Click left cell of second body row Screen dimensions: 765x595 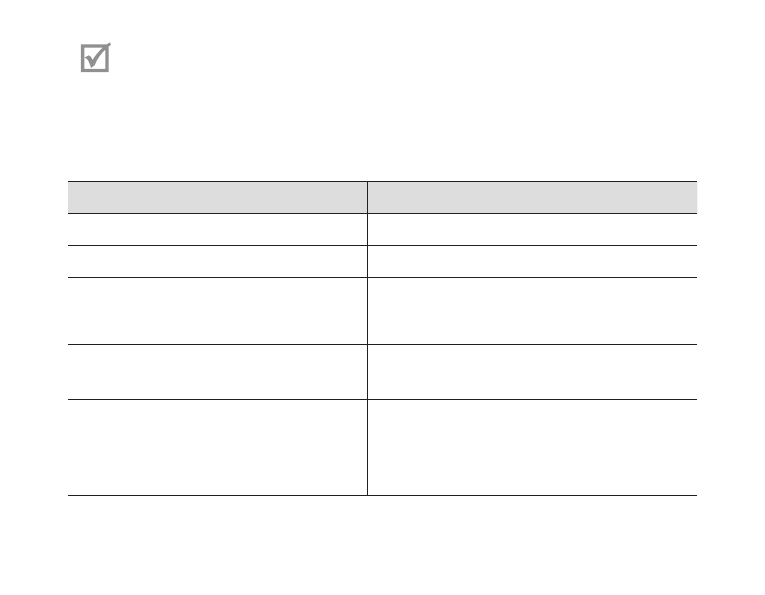pos(217,262)
